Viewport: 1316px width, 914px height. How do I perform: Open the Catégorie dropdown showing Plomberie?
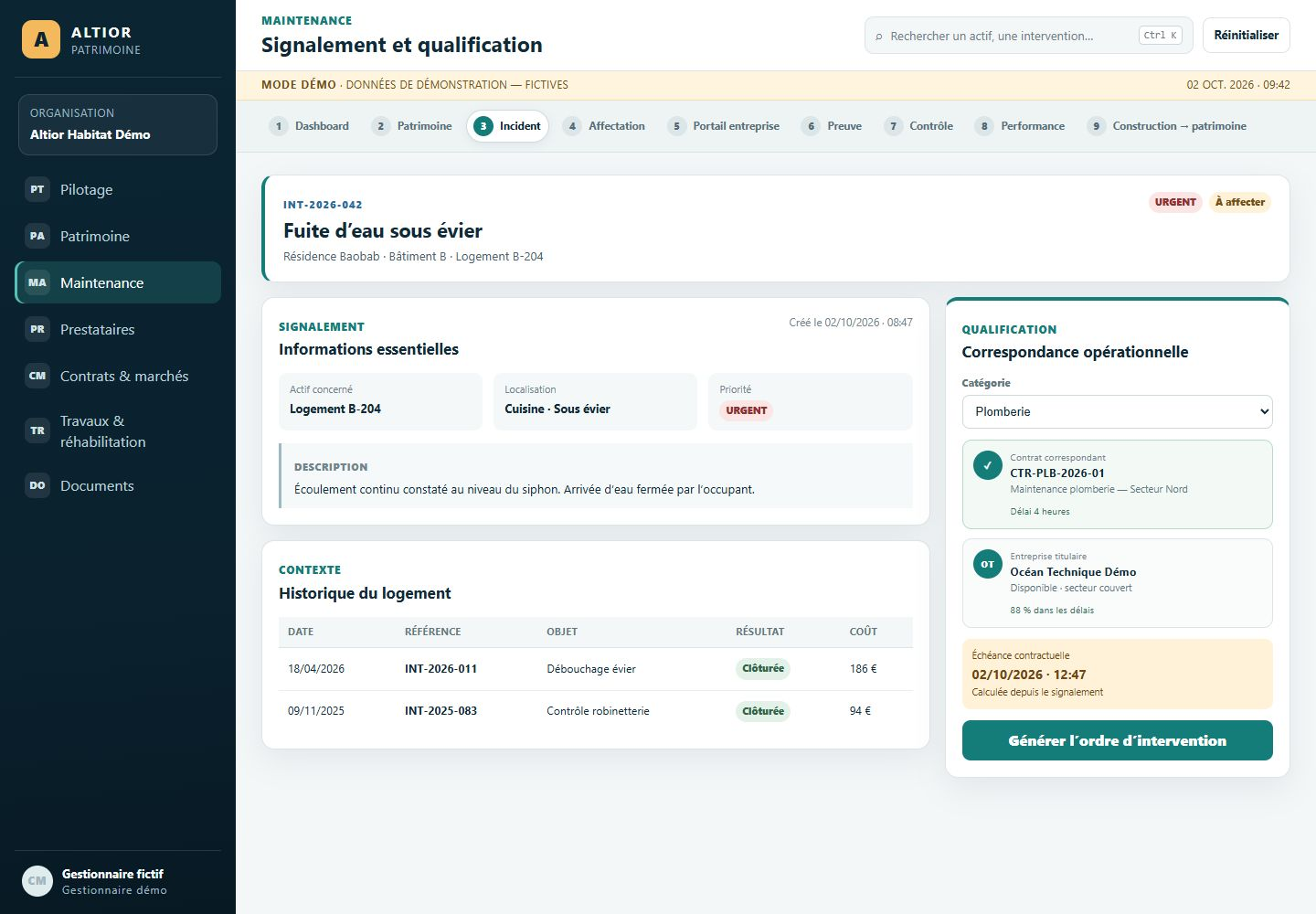(1117, 411)
